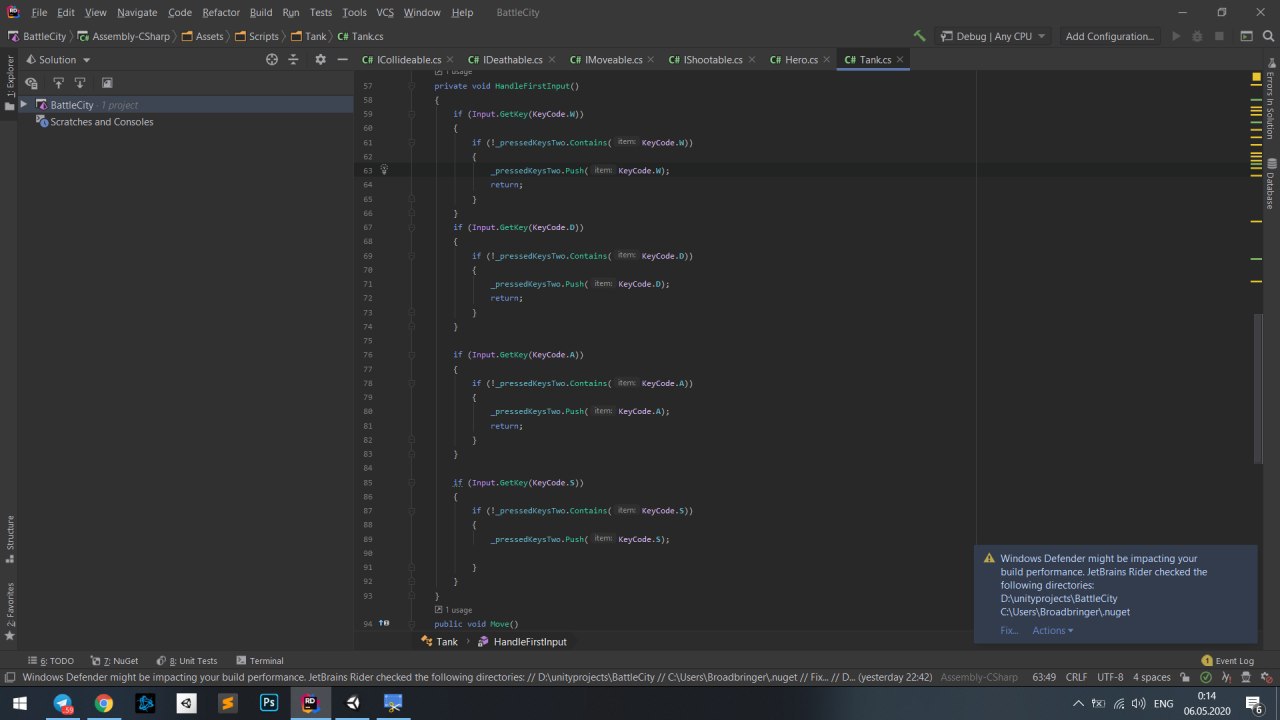Open Photoshop from the Windows taskbar

268,703
